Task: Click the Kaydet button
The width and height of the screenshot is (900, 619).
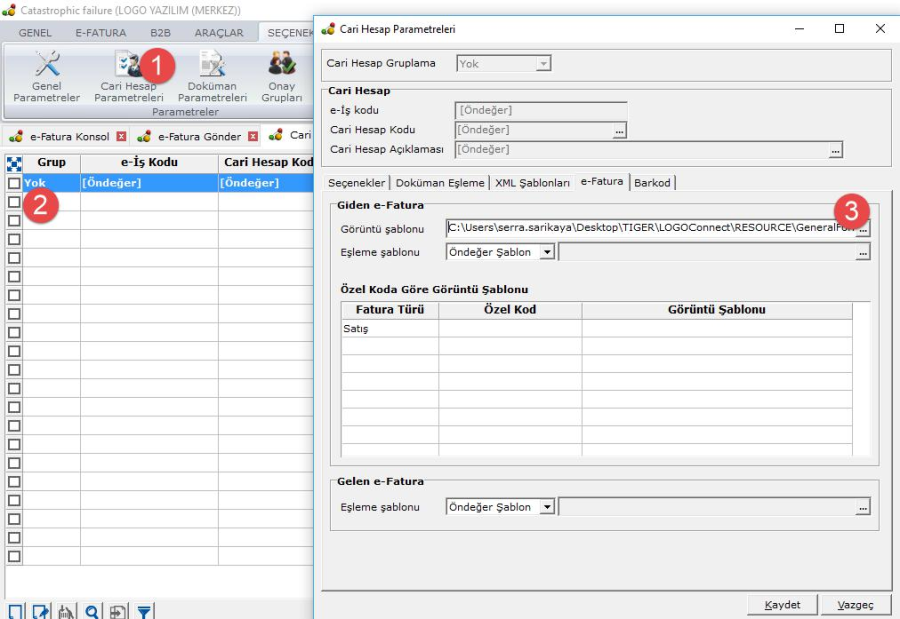Action: [782, 605]
